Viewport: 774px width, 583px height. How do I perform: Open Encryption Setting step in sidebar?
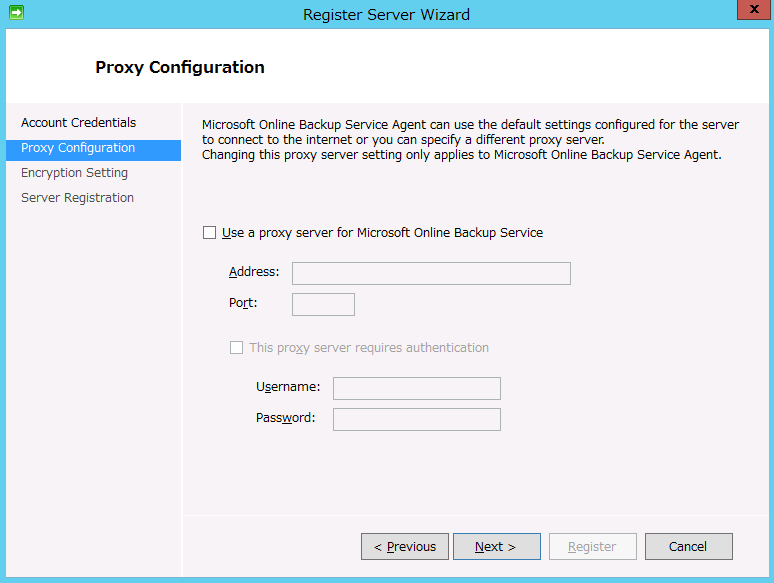pos(74,173)
